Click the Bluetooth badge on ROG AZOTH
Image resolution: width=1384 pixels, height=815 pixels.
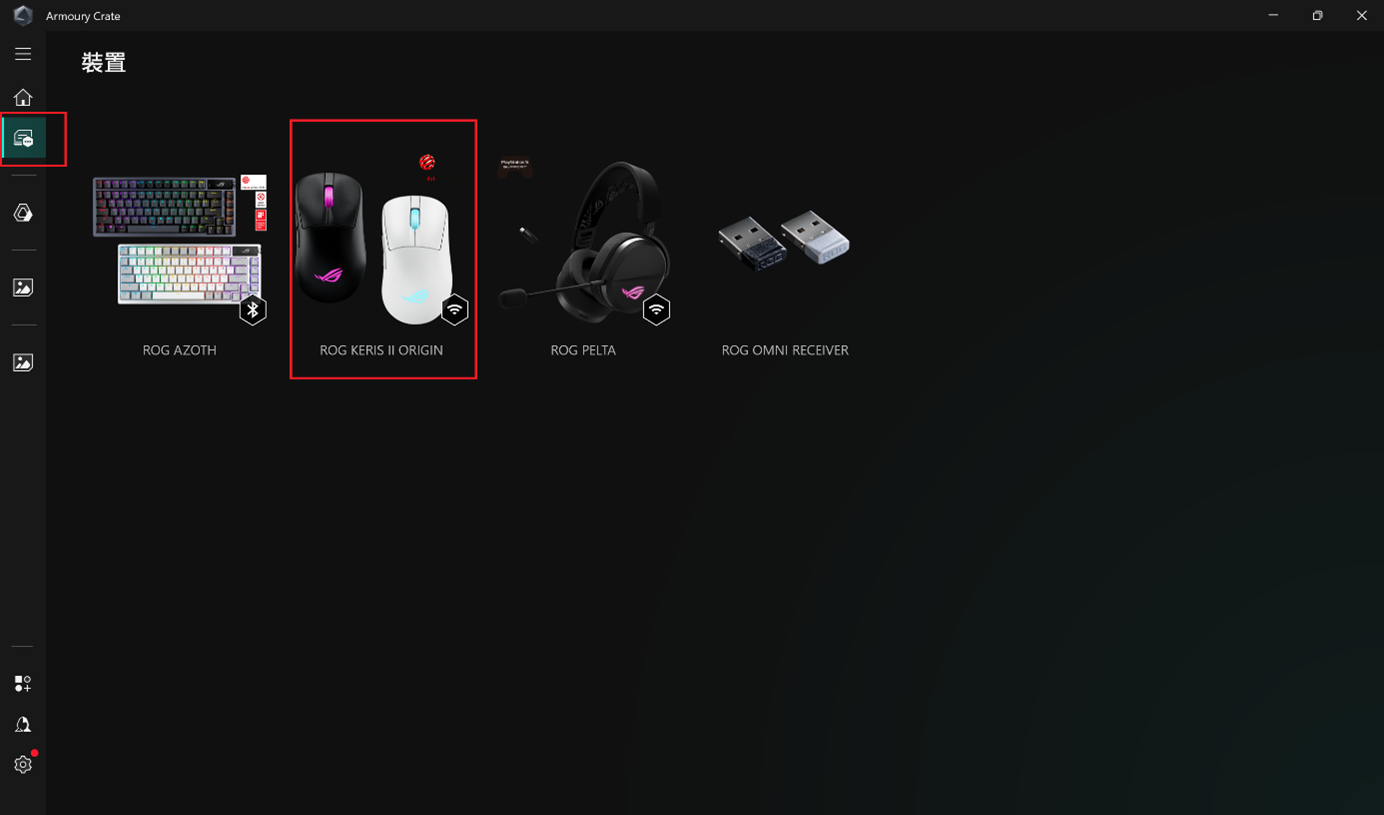point(253,310)
